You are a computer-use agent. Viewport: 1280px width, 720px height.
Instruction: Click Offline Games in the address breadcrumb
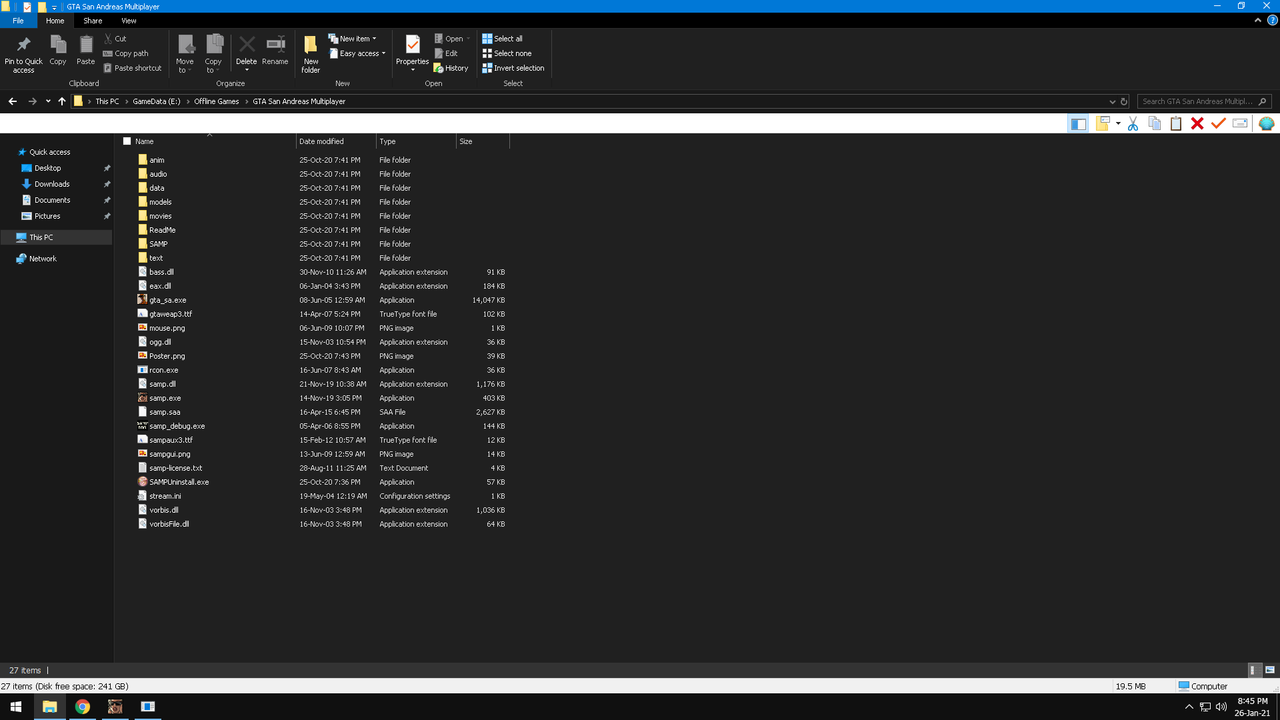[x=216, y=101]
